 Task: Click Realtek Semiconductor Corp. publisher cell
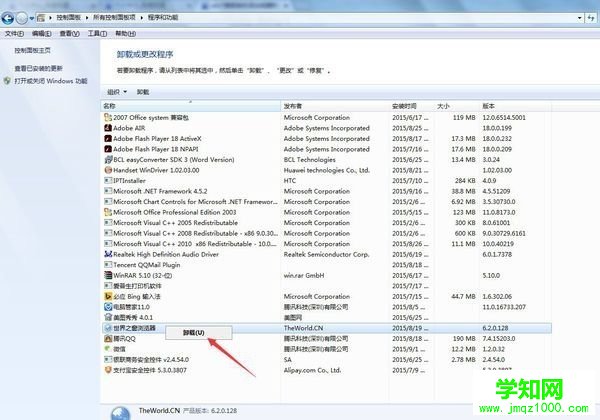pyautogui.click(x=326, y=254)
